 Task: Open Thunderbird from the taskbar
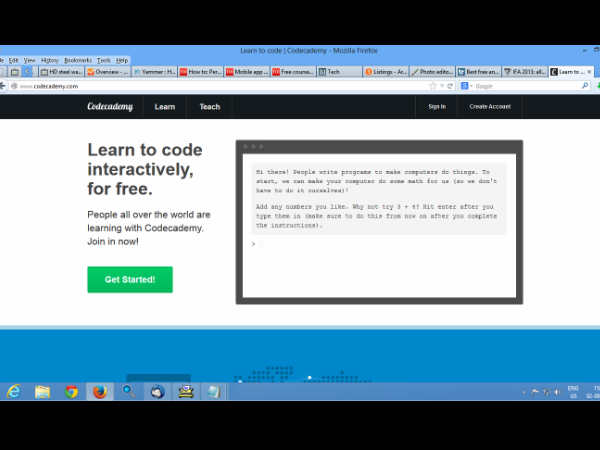point(157,391)
